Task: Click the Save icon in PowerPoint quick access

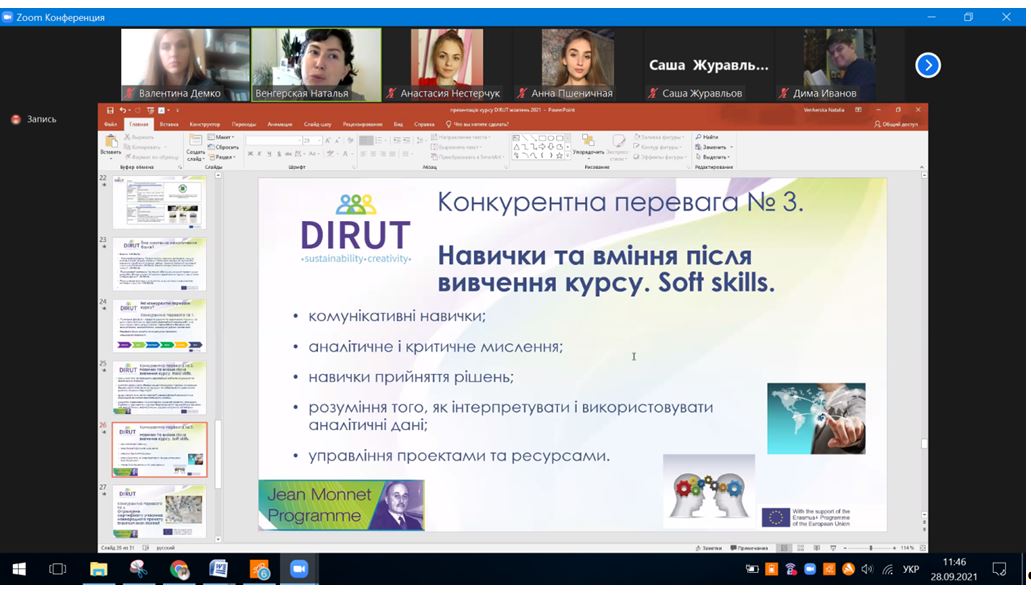Action: (x=110, y=110)
